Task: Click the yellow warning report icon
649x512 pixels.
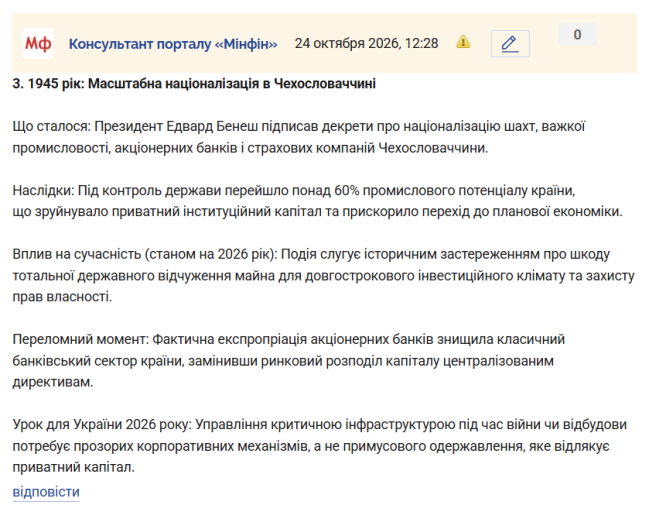Action: pyautogui.click(x=463, y=42)
